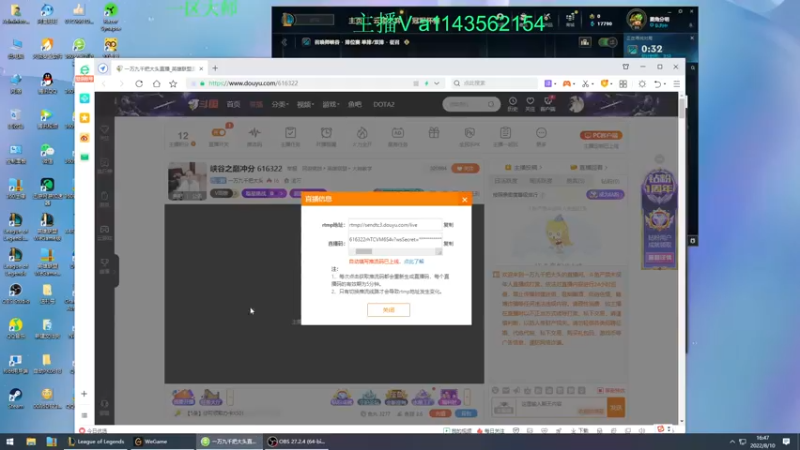Expand the fifth Douyu navigation dropdown

331,104
